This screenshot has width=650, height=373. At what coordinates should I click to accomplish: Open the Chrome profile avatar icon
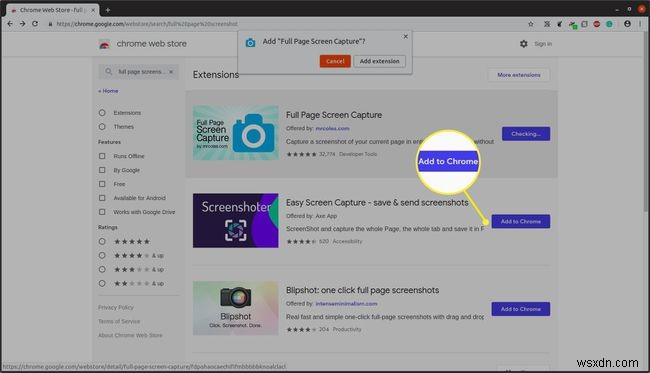click(x=627, y=24)
